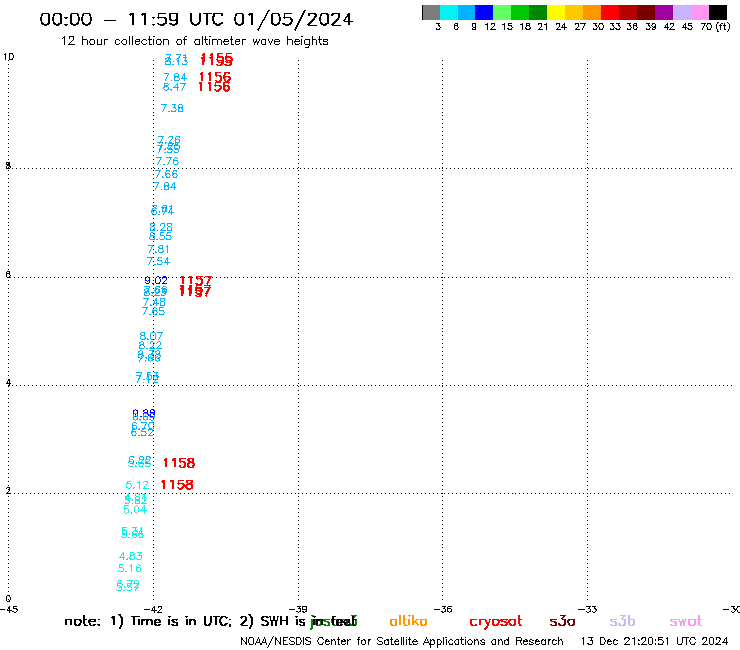Click the -42 longitude axis label

tap(152, 610)
